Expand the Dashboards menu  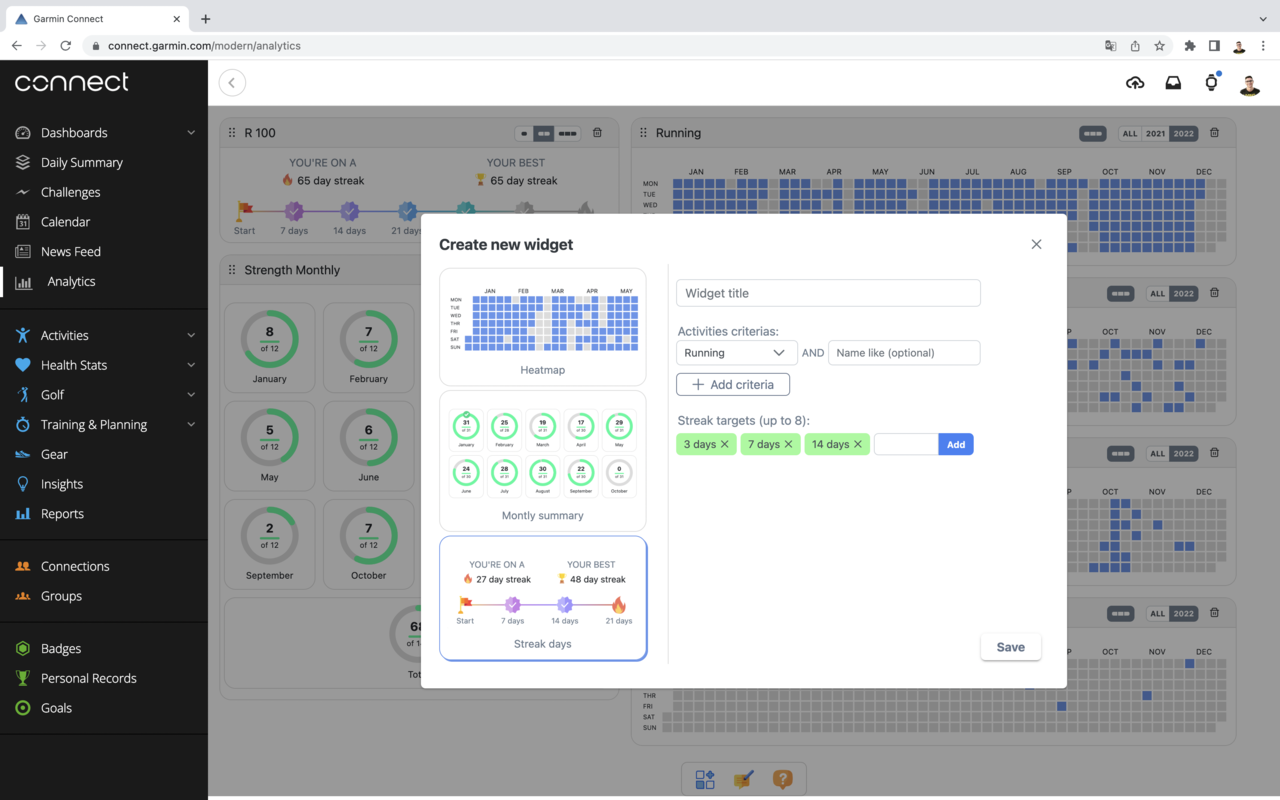tap(190, 133)
